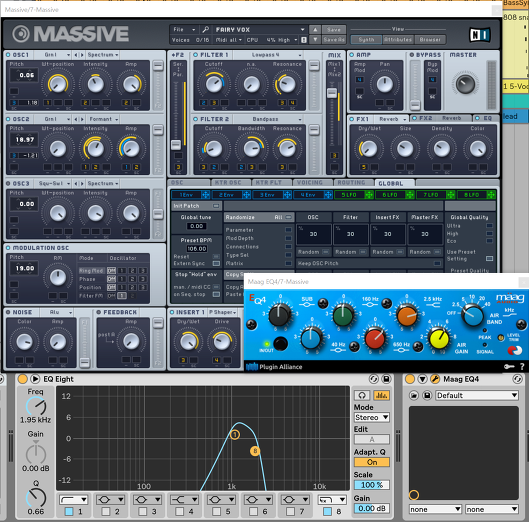
Task: Switch to the VOICING tab
Action: (x=310, y=183)
